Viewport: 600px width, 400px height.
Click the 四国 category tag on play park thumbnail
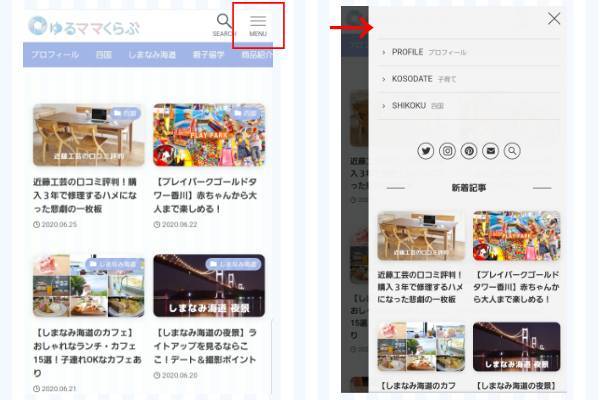246,113
